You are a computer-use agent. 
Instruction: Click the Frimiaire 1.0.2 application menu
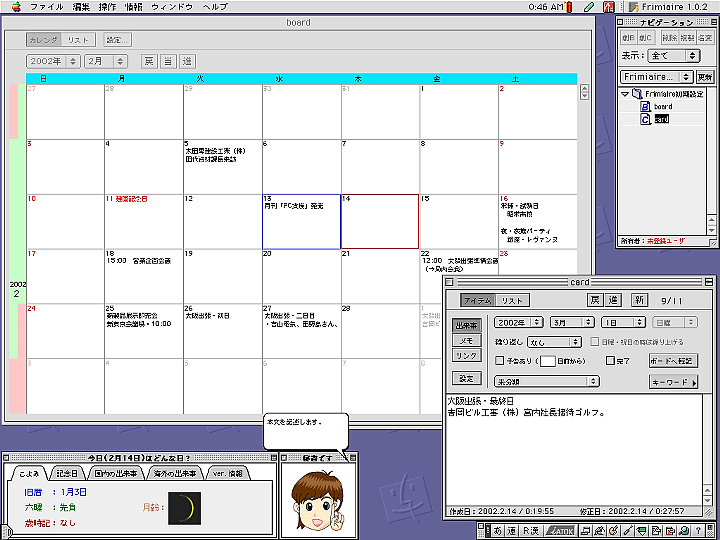(668, 7)
